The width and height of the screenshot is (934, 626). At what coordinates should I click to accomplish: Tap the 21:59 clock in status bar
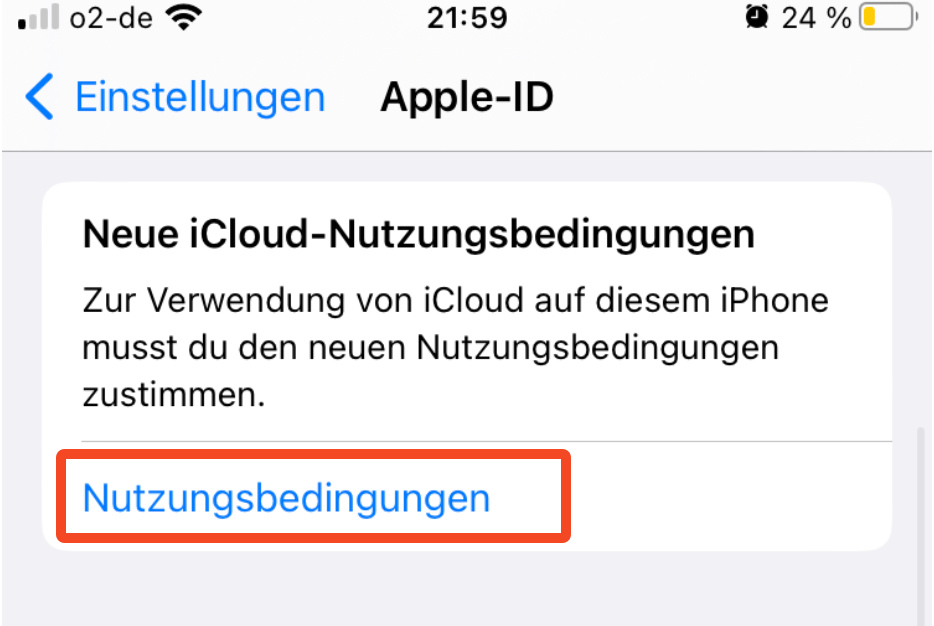[x=467, y=18]
